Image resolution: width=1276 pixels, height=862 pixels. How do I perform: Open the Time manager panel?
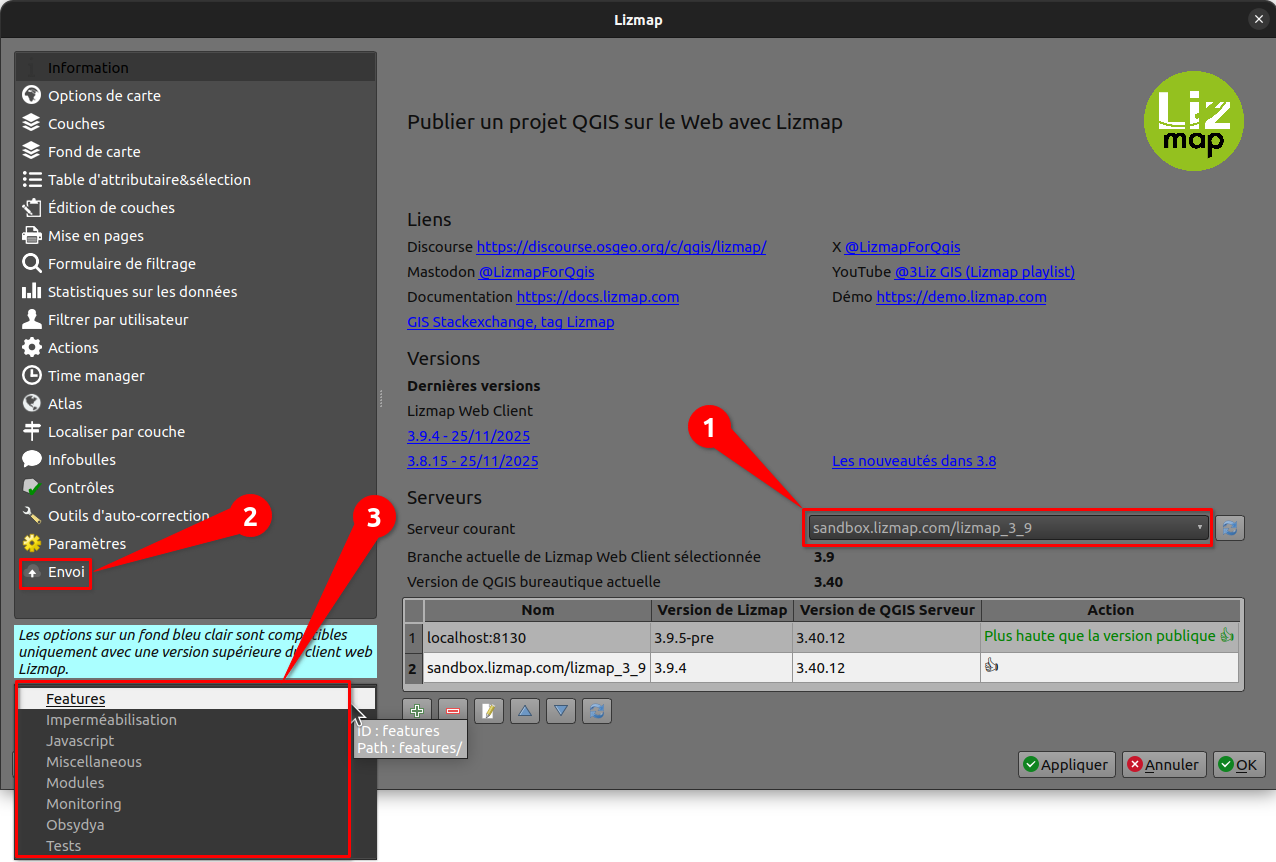pos(96,376)
